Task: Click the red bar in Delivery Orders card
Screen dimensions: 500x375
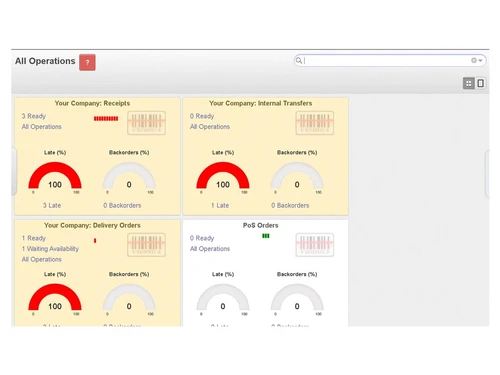Action: pos(95,241)
